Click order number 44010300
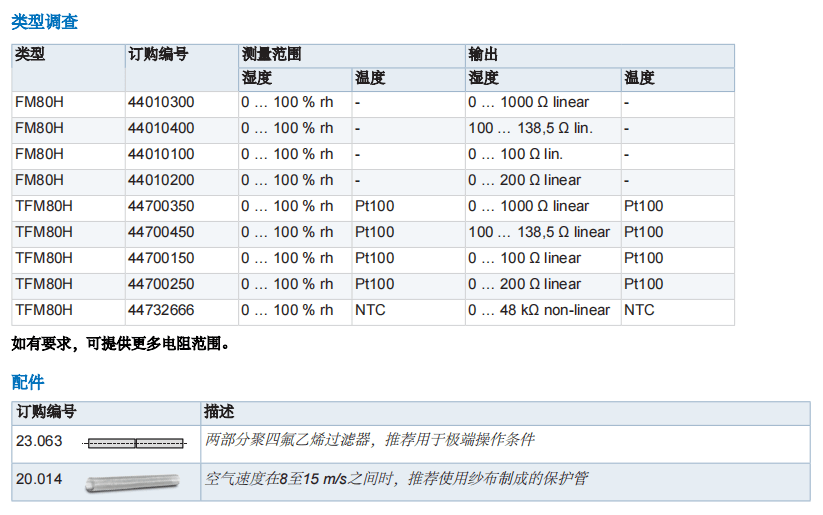 pos(161,102)
